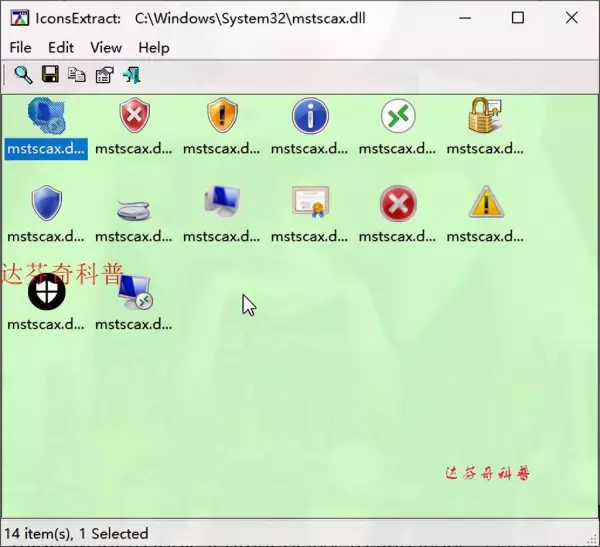
Task: Select the certificate with ribbon icon
Action: pos(310,202)
